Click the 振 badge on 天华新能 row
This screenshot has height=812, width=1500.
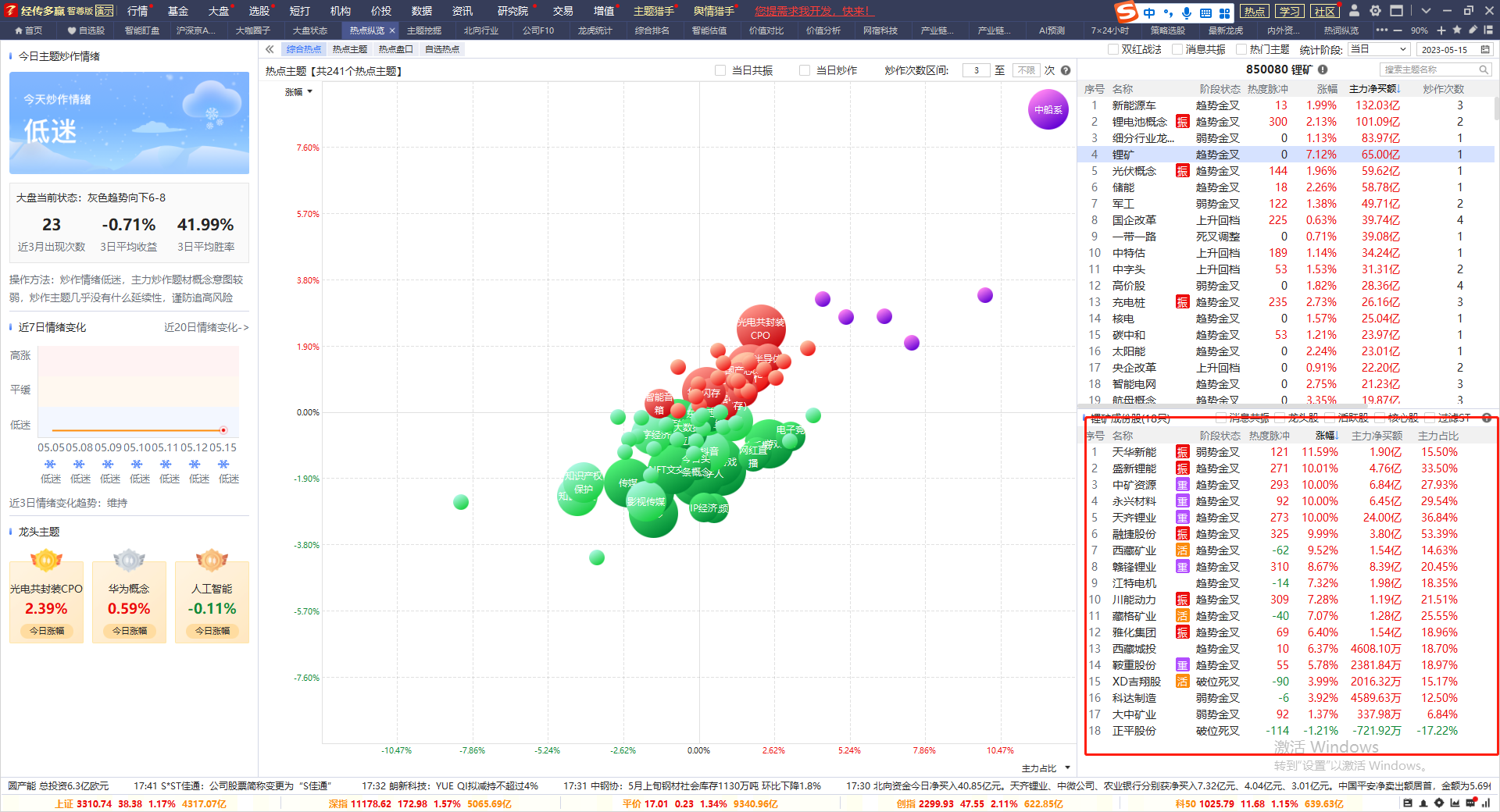(x=1182, y=452)
